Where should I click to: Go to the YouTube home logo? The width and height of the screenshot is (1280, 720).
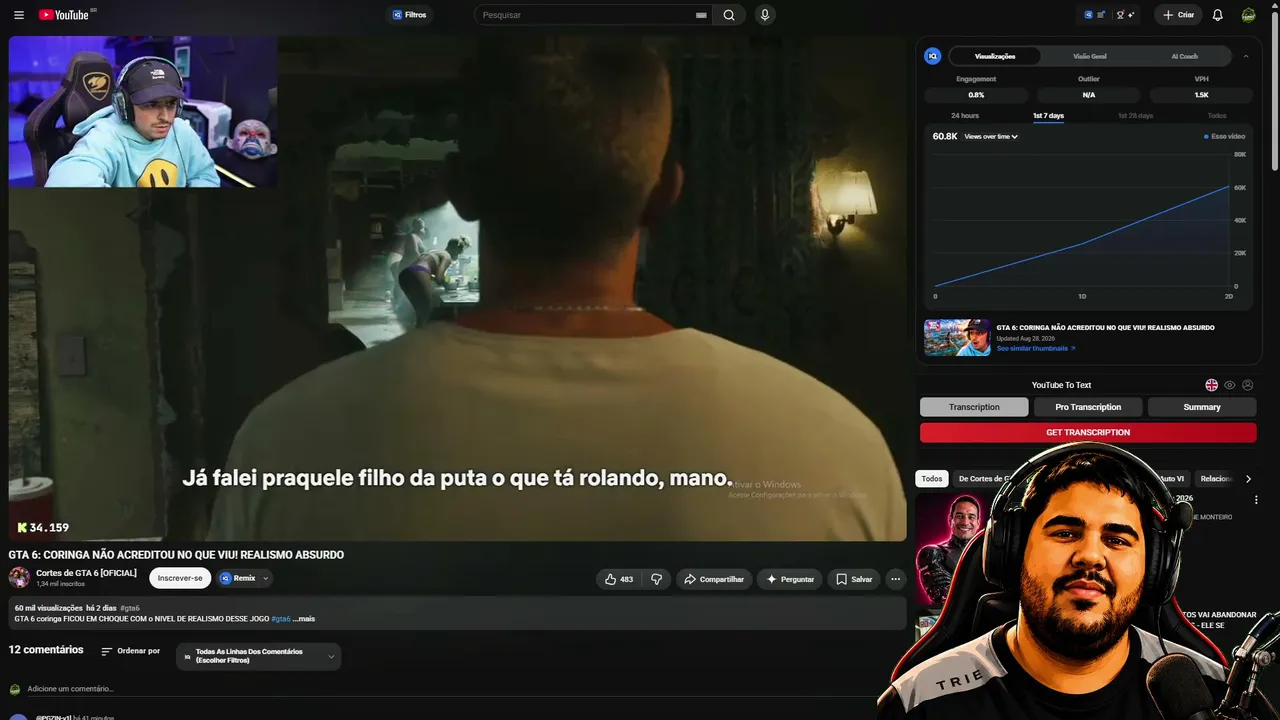point(66,15)
